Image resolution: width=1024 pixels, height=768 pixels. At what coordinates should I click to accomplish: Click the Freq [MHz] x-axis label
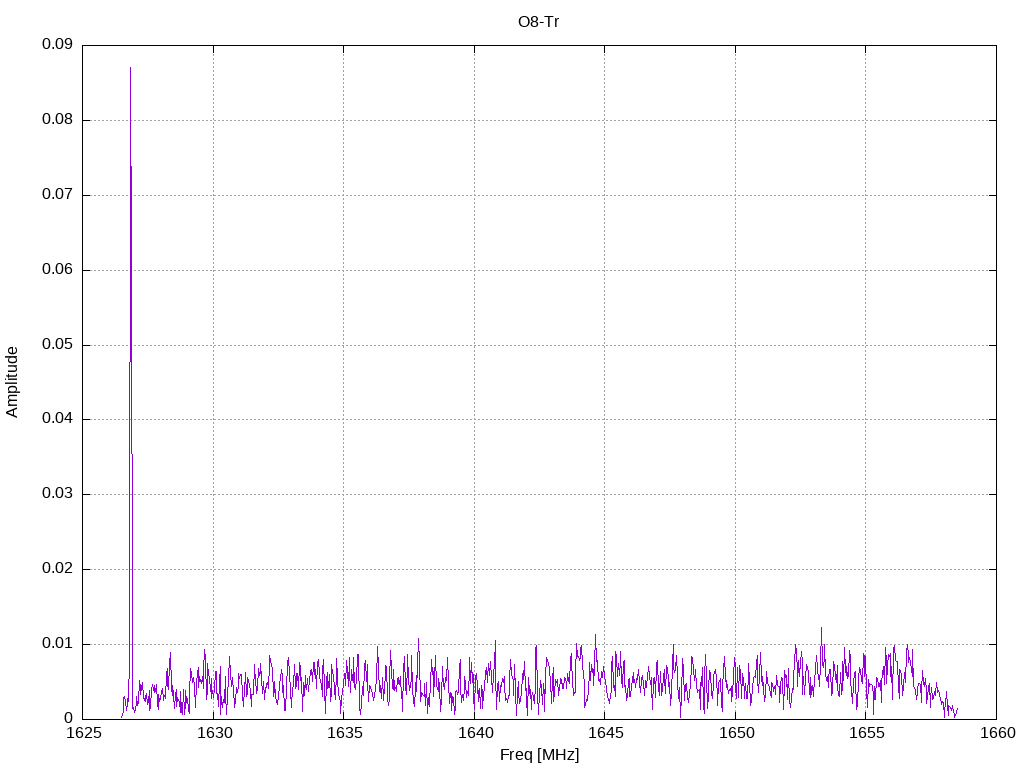(x=539, y=755)
